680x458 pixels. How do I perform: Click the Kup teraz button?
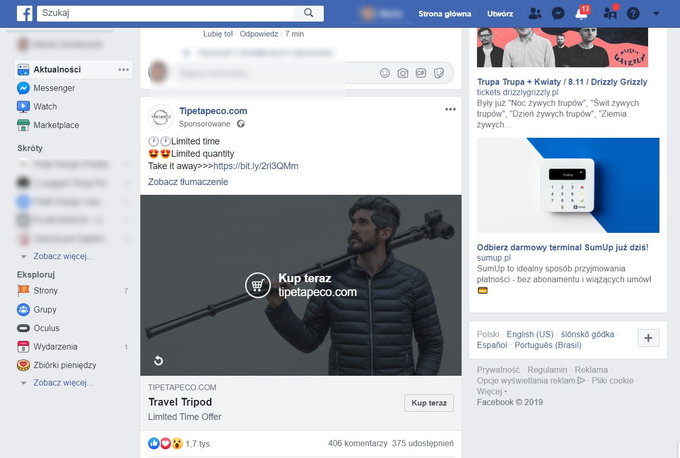pyautogui.click(x=429, y=403)
